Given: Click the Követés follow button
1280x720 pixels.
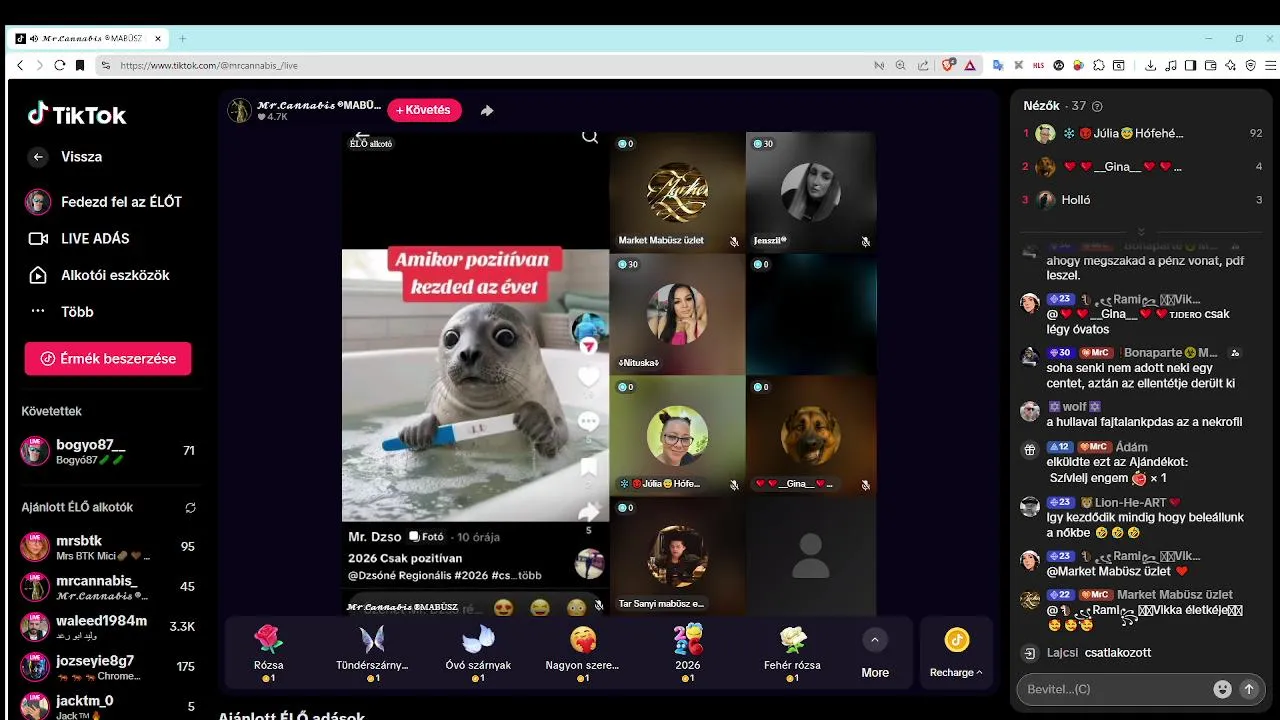Looking at the screenshot, I should click(424, 110).
